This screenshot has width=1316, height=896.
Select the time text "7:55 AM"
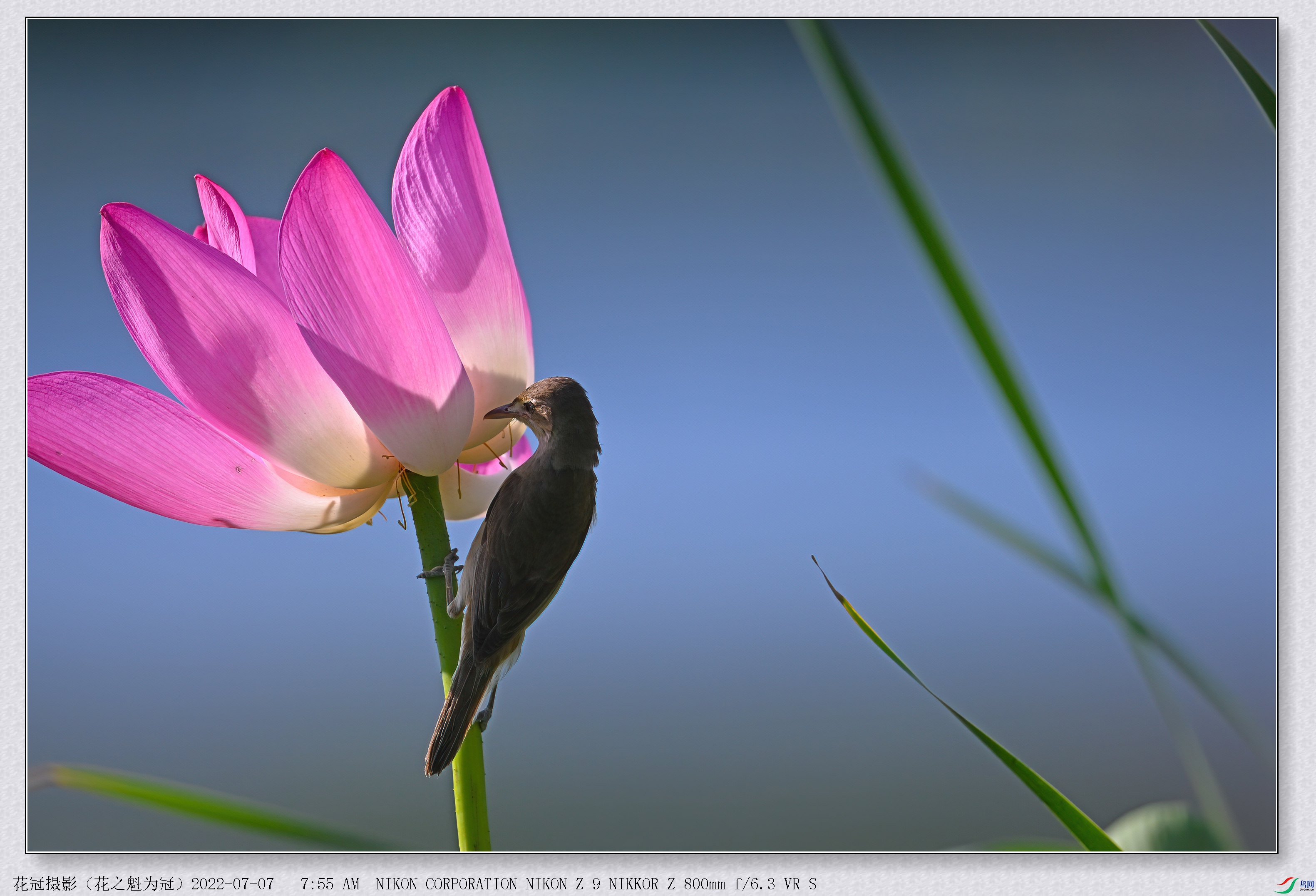pyautogui.click(x=330, y=884)
